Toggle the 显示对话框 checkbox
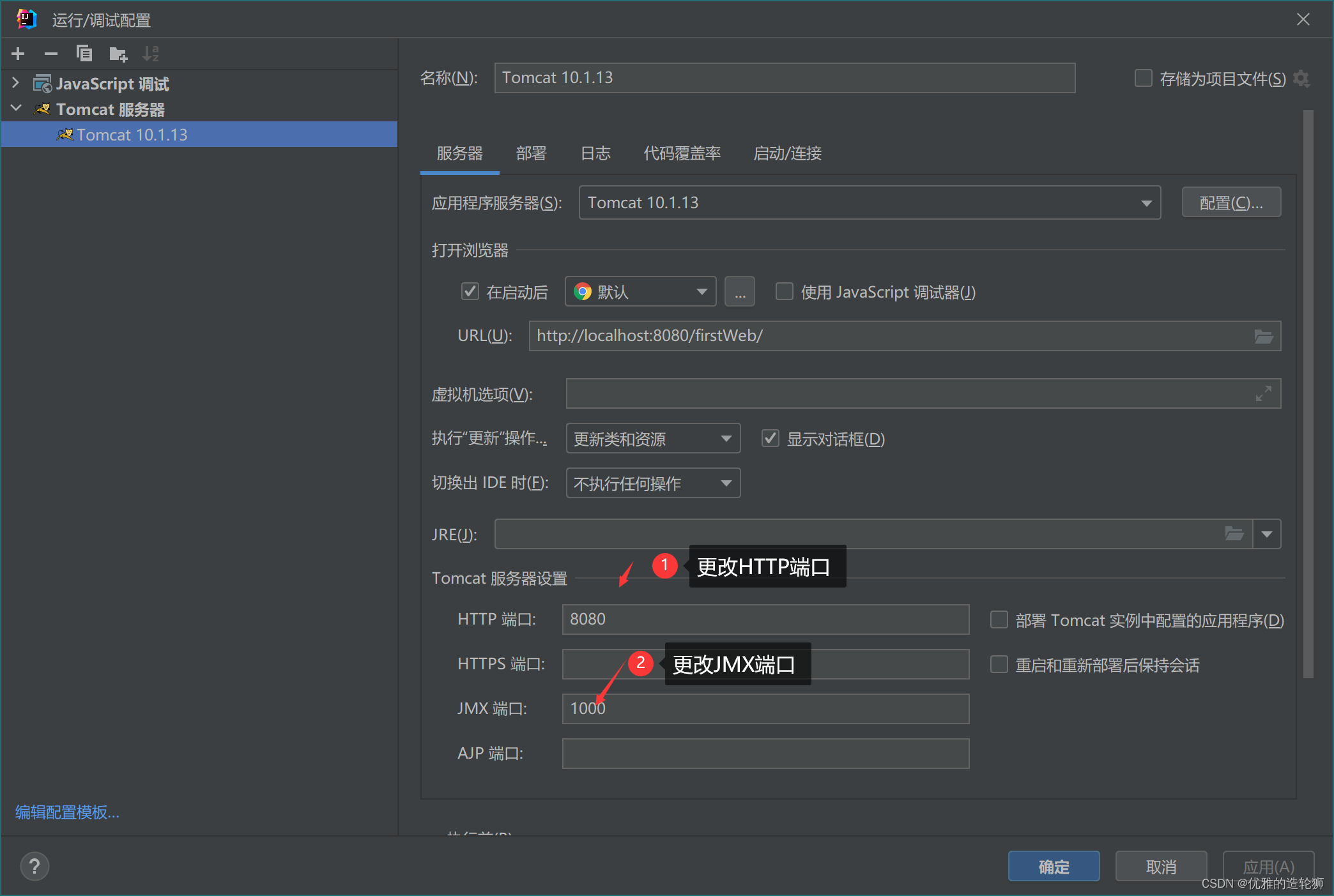The image size is (1334, 896). coord(770,439)
